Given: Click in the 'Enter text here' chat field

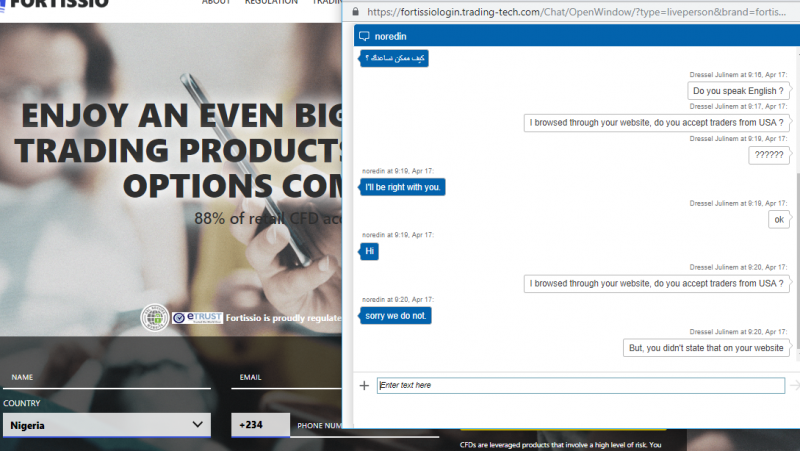Looking at the screenshot, I should [x=581, y=385].
